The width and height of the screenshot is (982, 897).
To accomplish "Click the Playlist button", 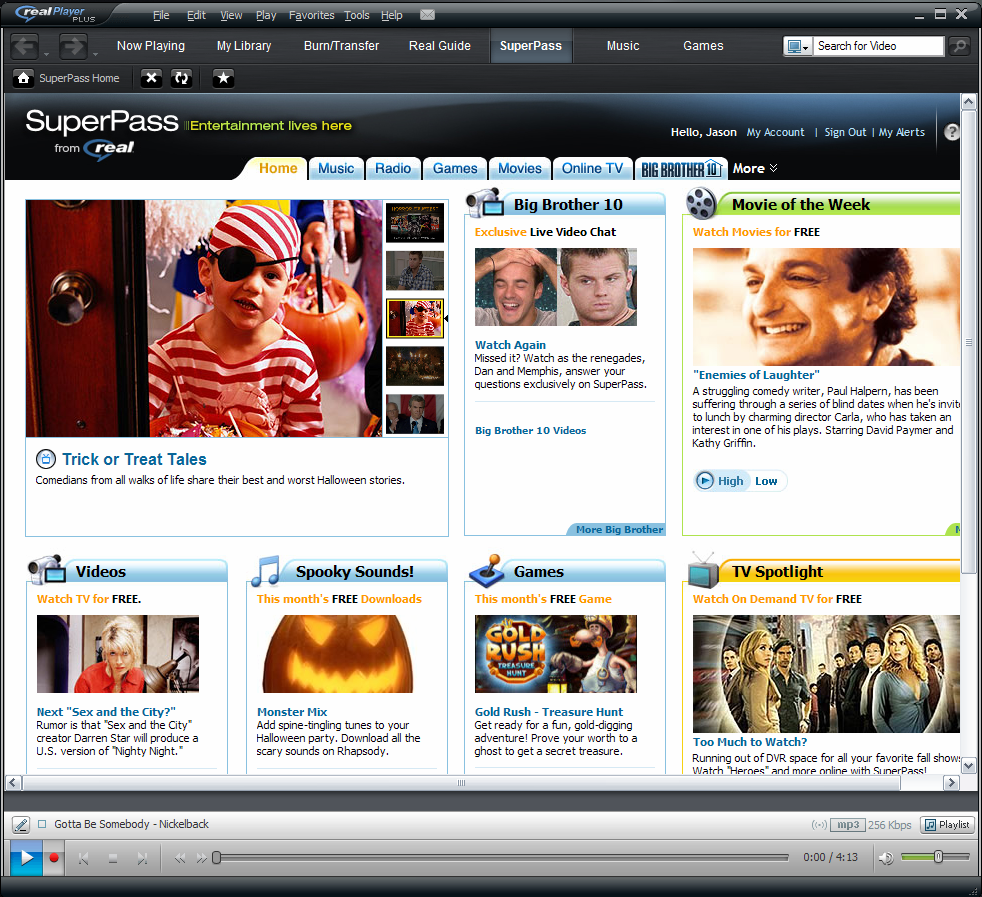I will pos(948,825).
